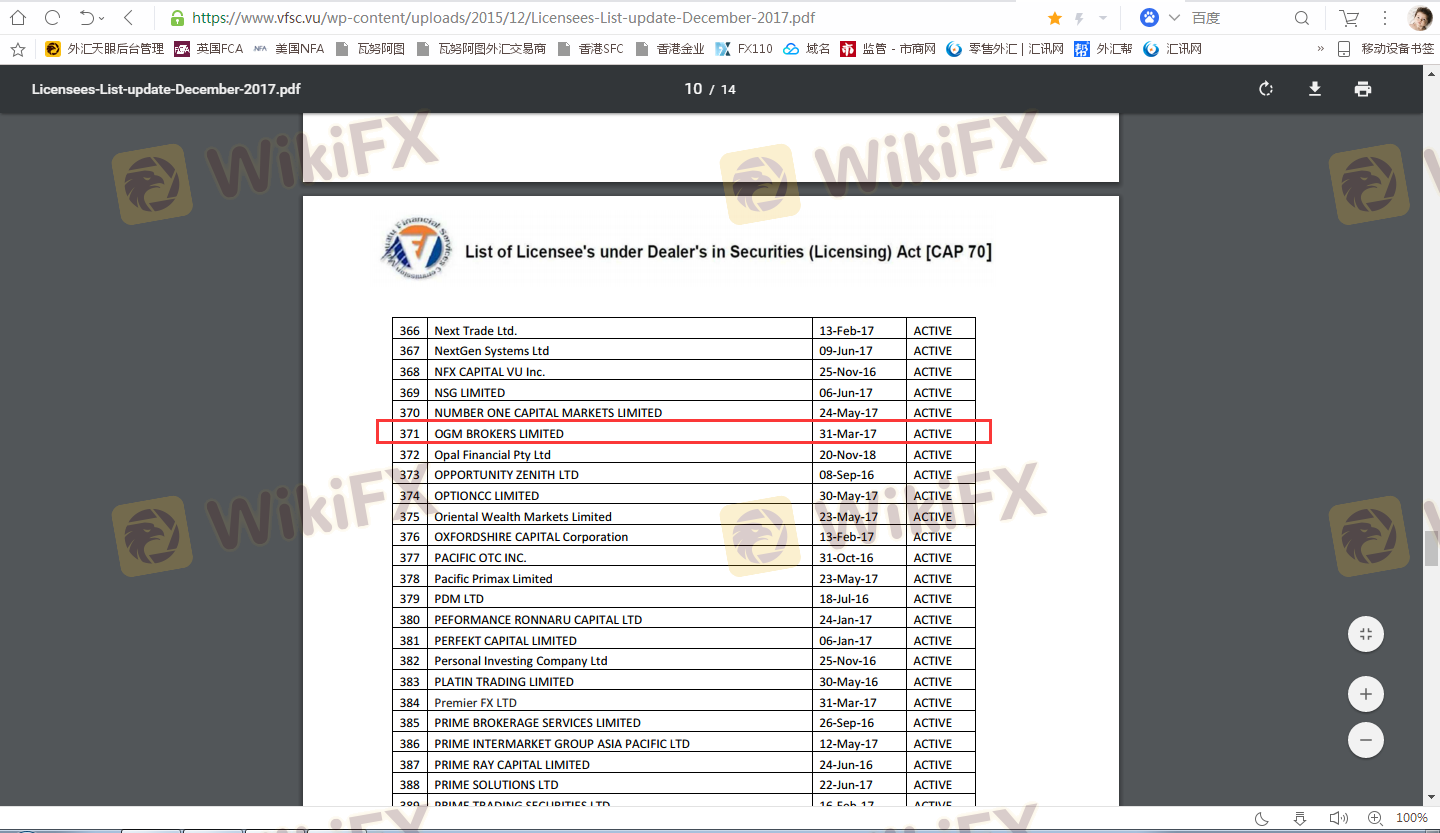Go to browser home page

[x=18, y=18]
